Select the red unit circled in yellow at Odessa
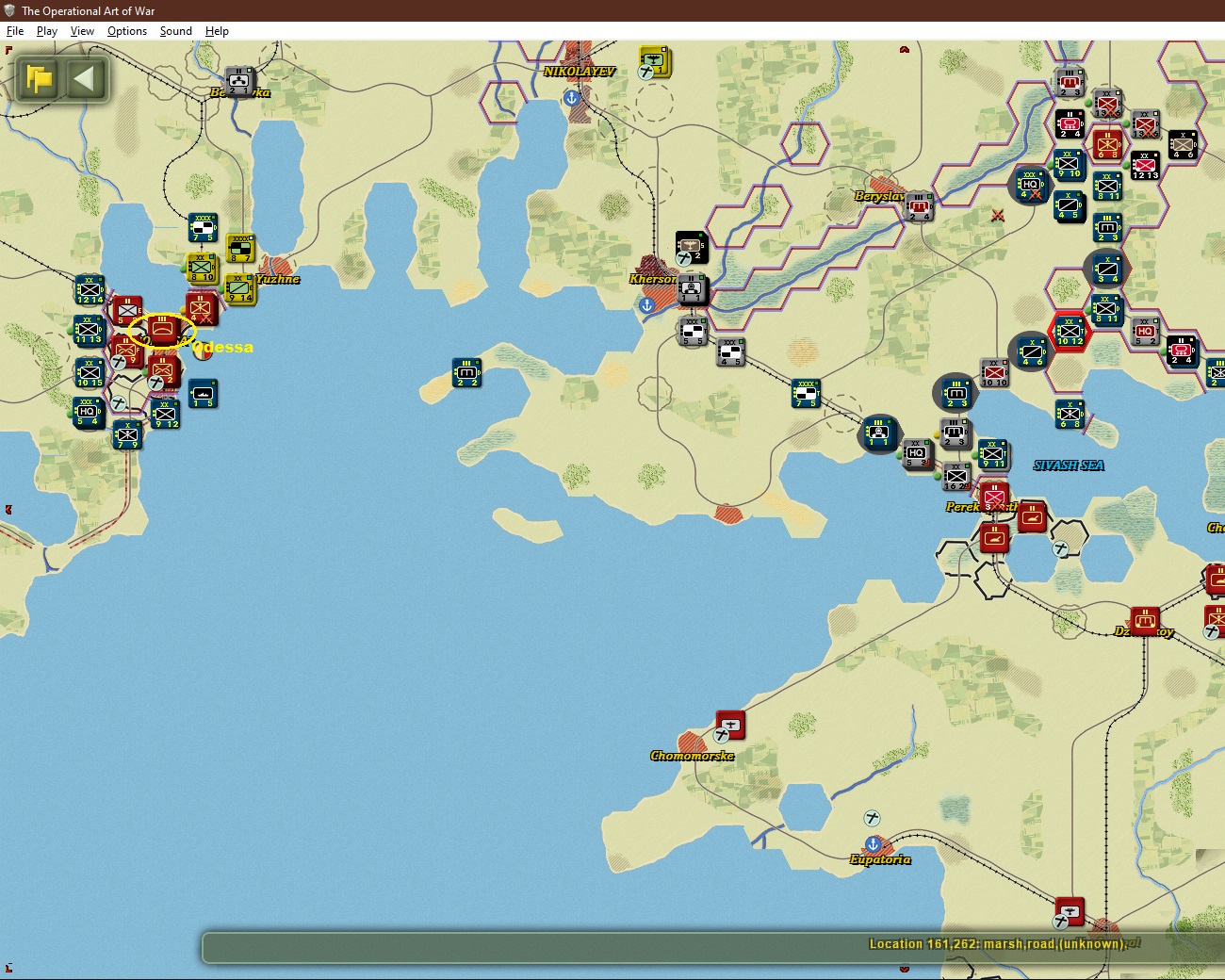Image resolution: width=1225 pixels, height=980 pixels. pyautogui.click(x=163, y=331)
